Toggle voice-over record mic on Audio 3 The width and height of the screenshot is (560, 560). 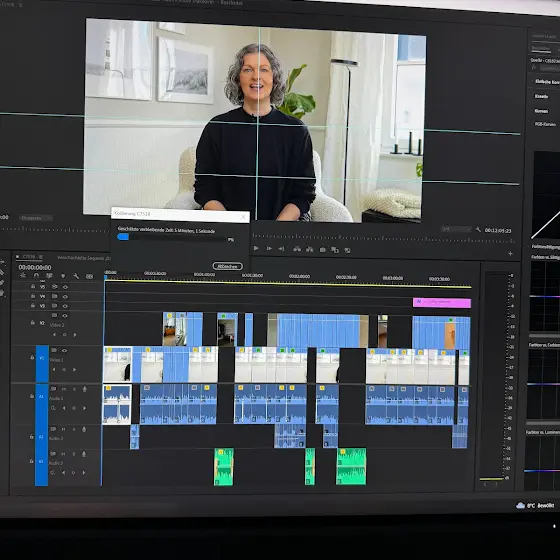point(84,454)
